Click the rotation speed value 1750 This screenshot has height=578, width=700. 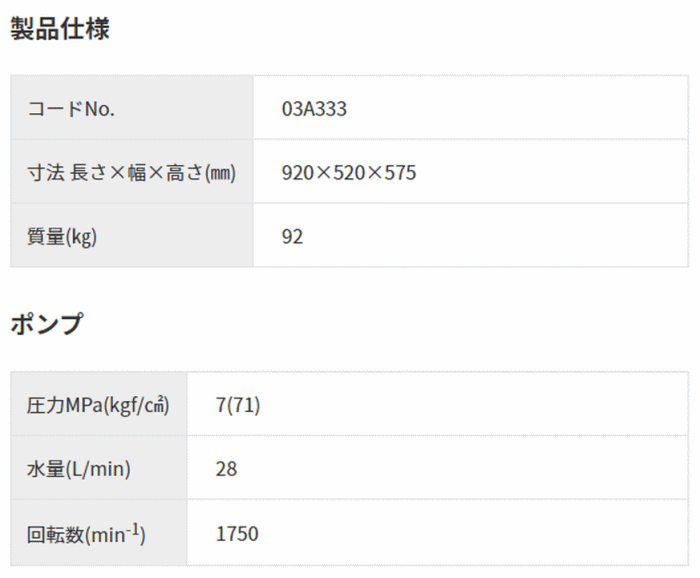point(237,533)
